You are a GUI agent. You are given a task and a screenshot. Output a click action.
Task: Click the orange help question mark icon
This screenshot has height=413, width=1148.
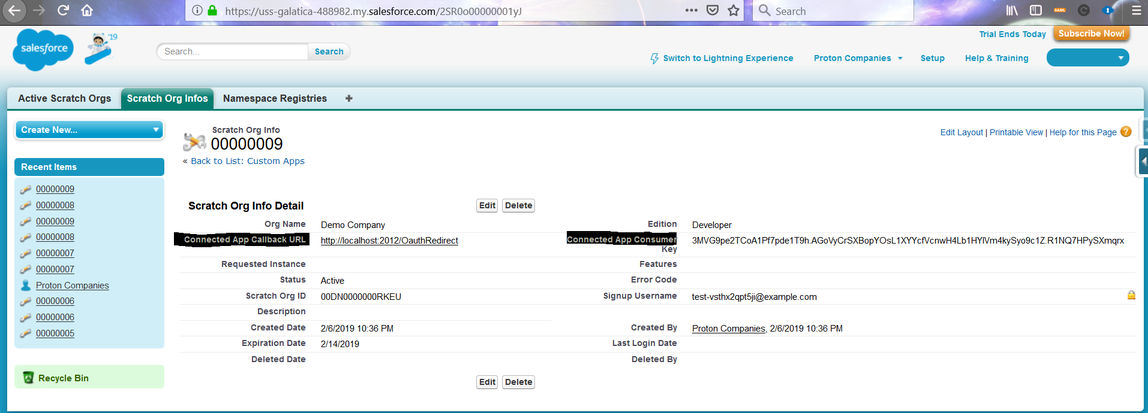click(1126, 133)
